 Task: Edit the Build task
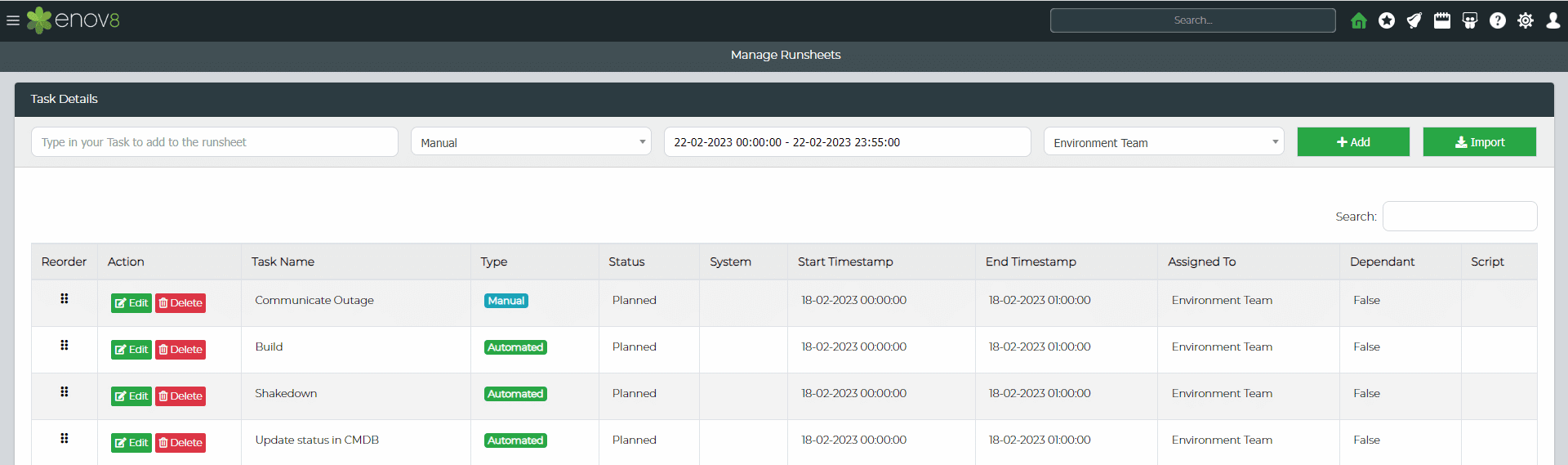pyautogui.click(x=131, y=350)
